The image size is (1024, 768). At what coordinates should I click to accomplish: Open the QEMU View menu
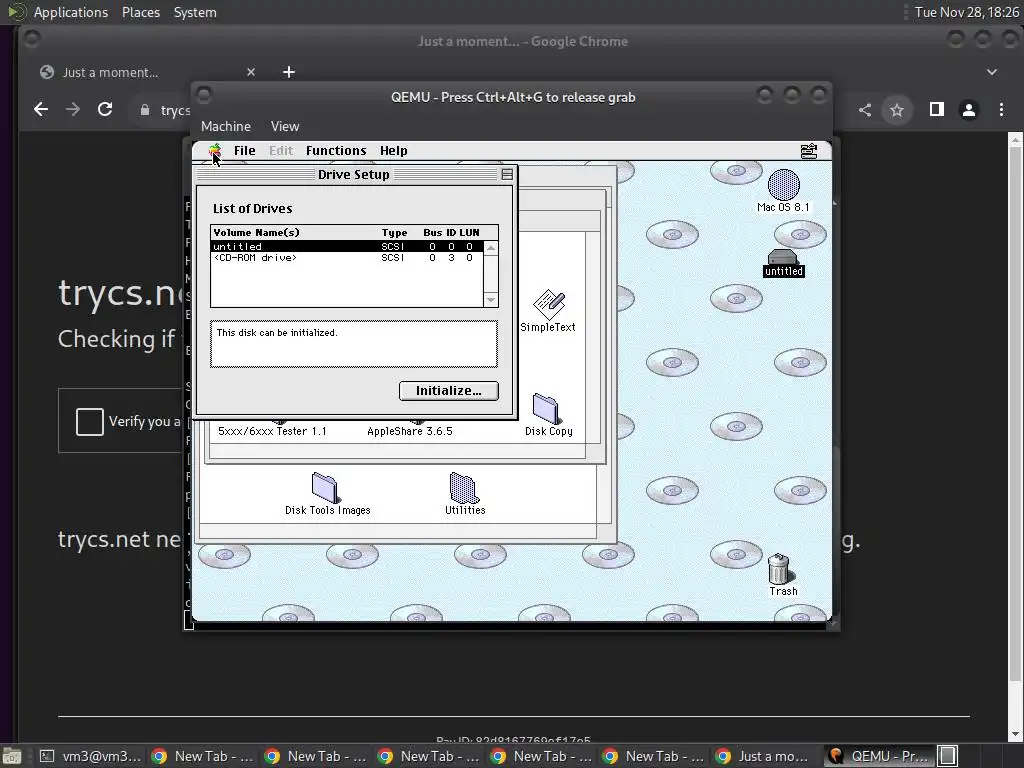[x=285, y=126]
